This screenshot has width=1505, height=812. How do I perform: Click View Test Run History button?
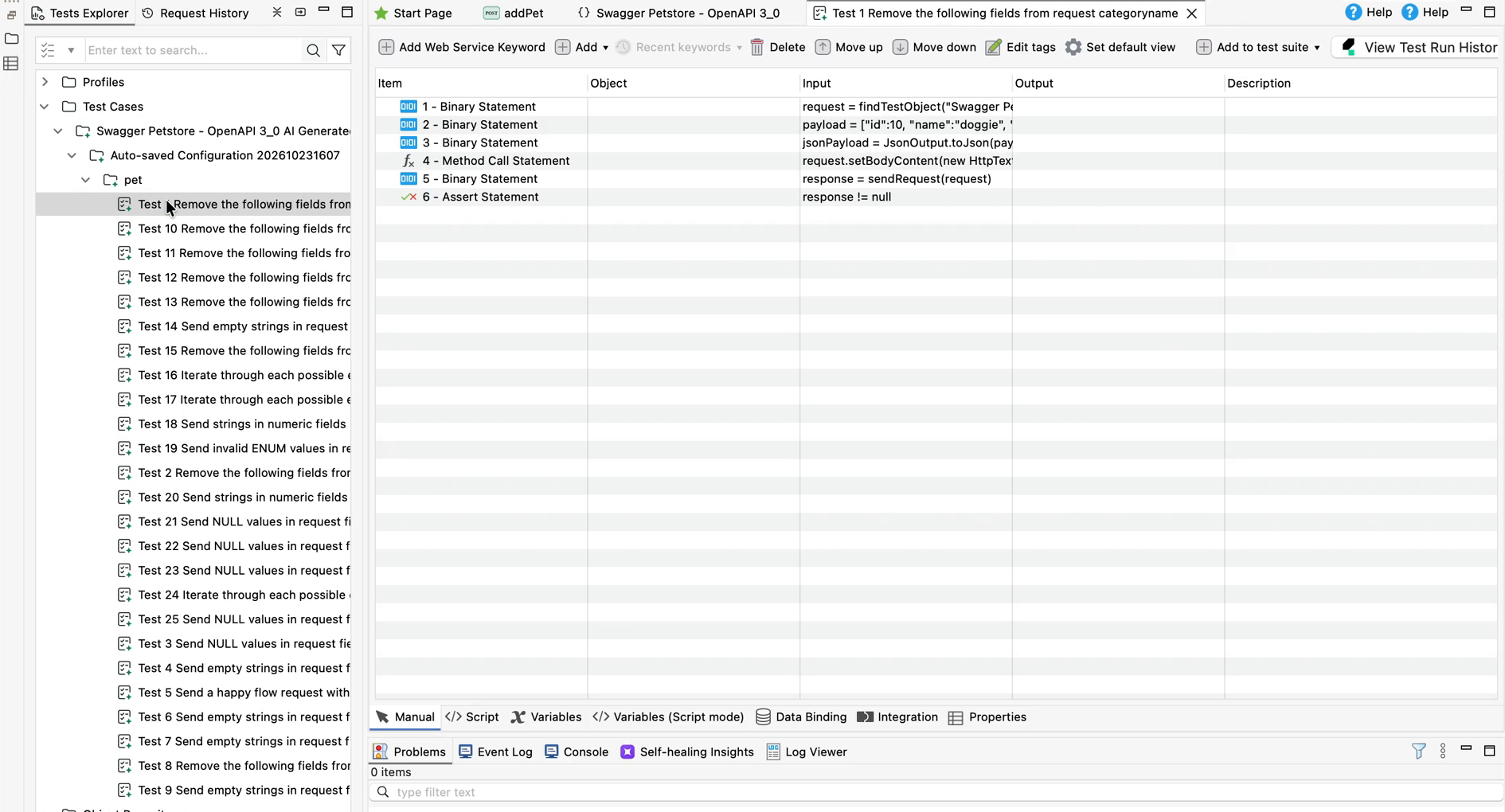(1417, 47)
